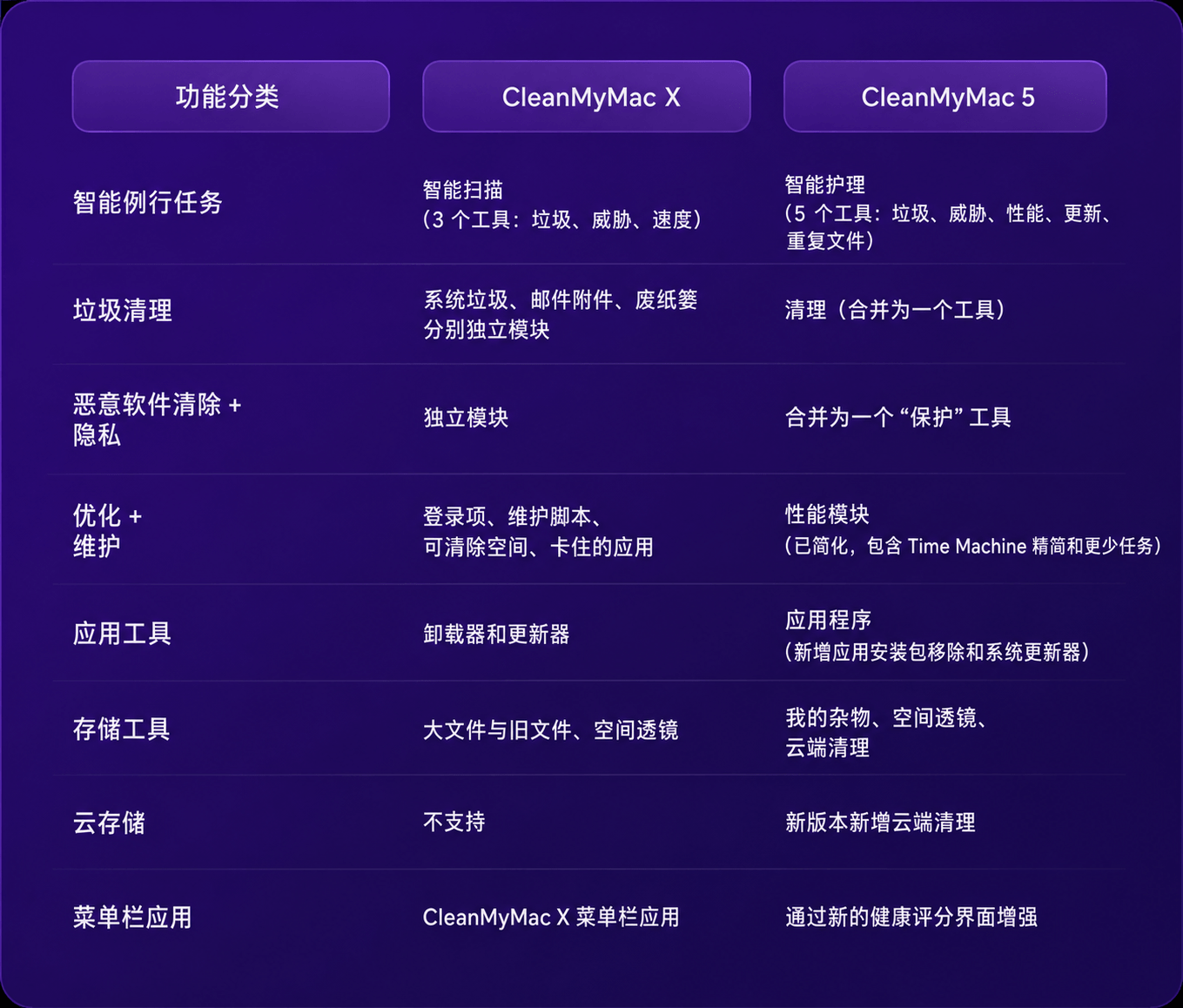The image size is (1183, 1008).
Task: Click the 新版本新增云端清理 cell
Action: point(880,822)
